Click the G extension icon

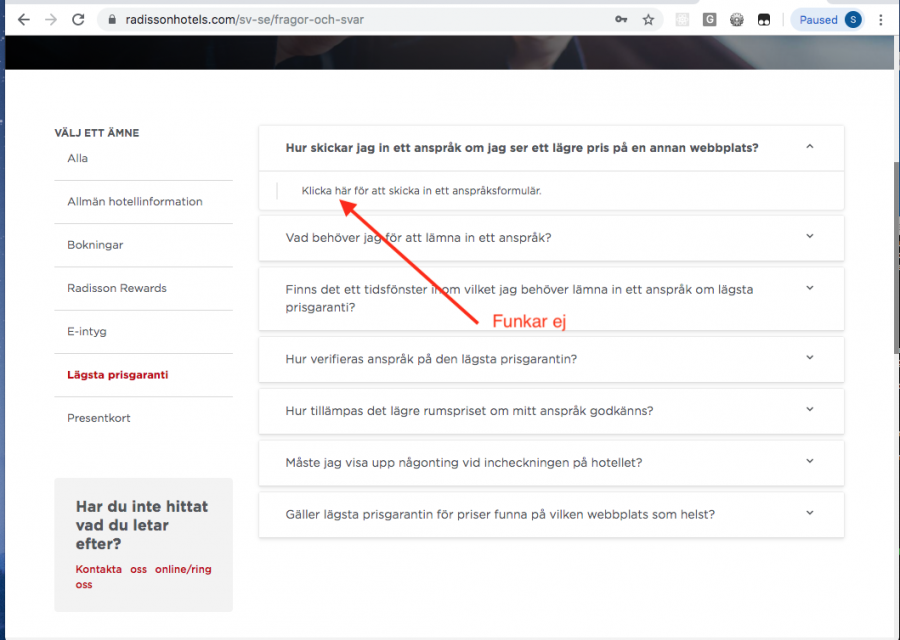[x=709, y=19]
